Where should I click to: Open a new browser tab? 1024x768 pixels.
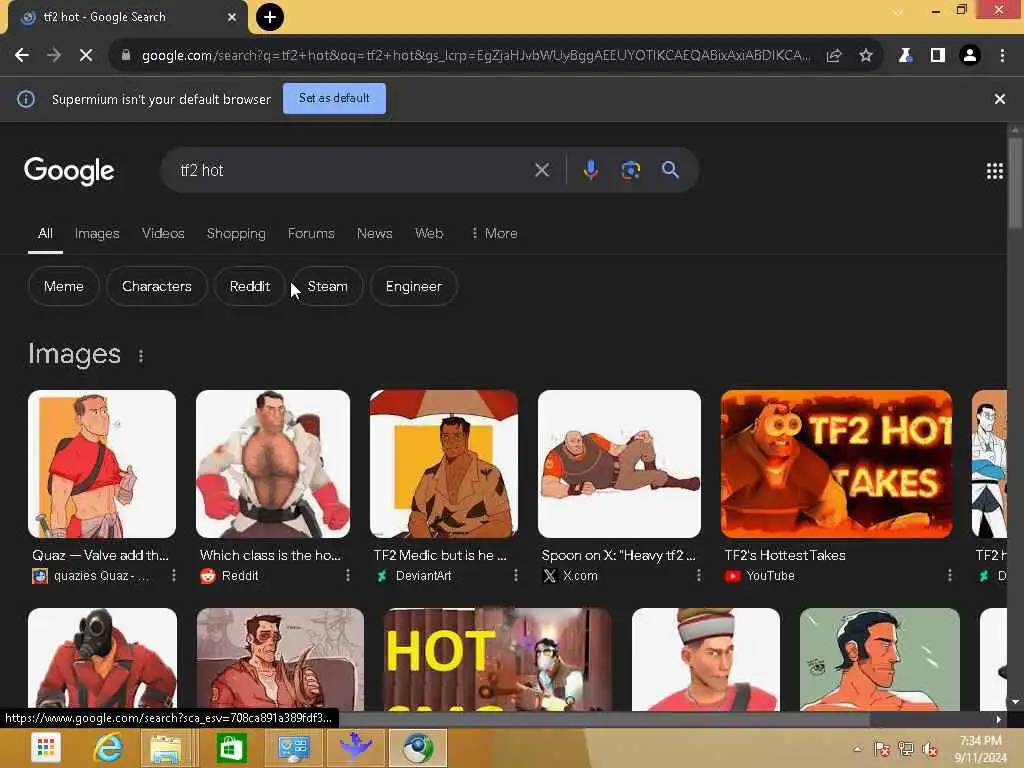coord(270,17)
